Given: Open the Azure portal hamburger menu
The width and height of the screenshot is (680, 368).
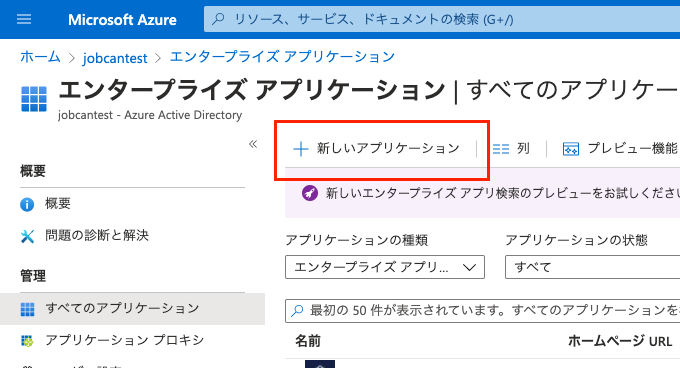Looking at the screenshot, I should coord(24,19).
